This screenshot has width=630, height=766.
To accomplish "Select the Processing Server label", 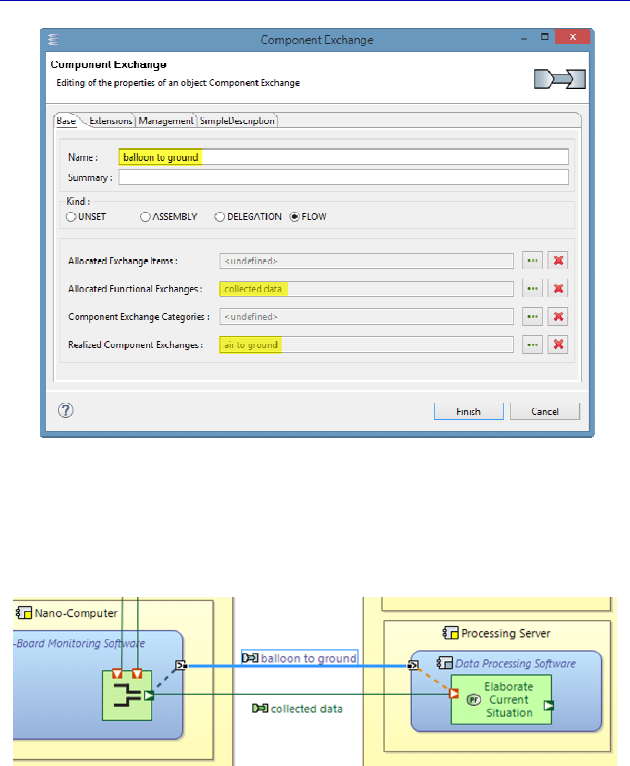I will pyautogui.click(x=506, y=634).
